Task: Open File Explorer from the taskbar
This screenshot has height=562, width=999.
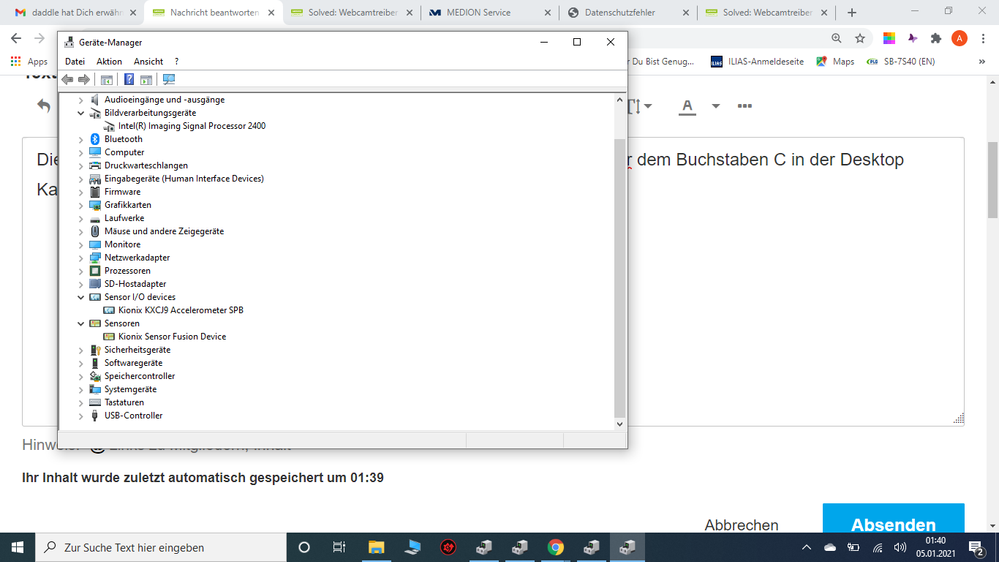Action: tap(376, 547)
